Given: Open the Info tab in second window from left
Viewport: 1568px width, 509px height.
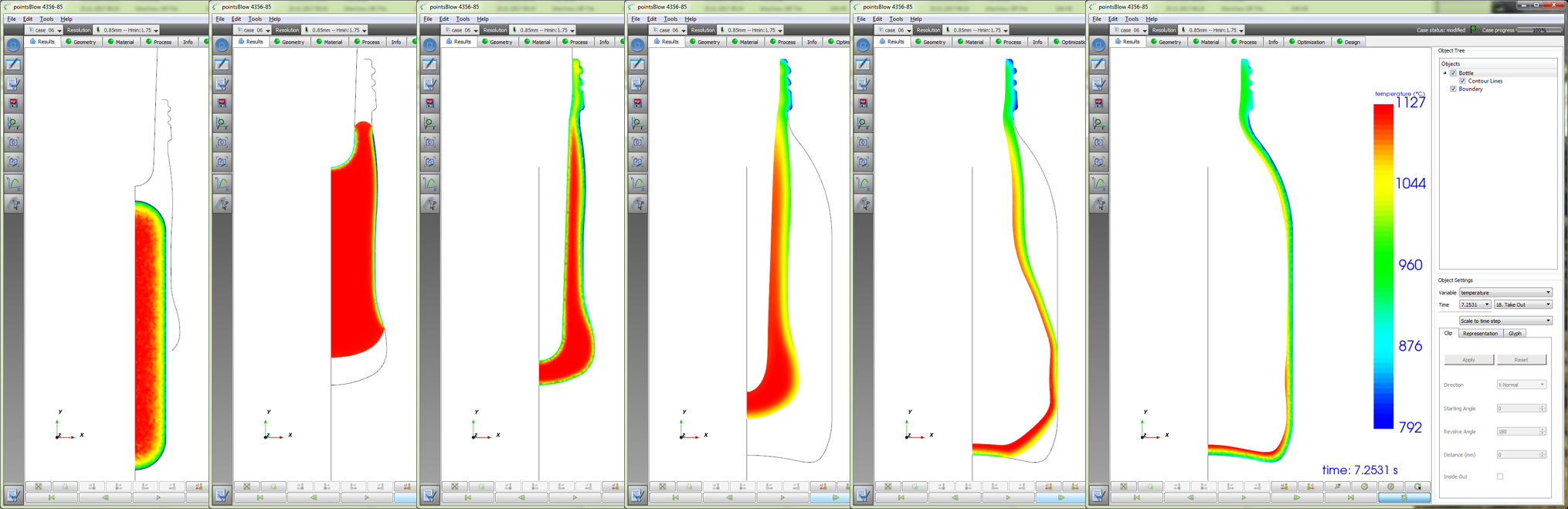Looking at the screenshot, I should coord(396,42).
